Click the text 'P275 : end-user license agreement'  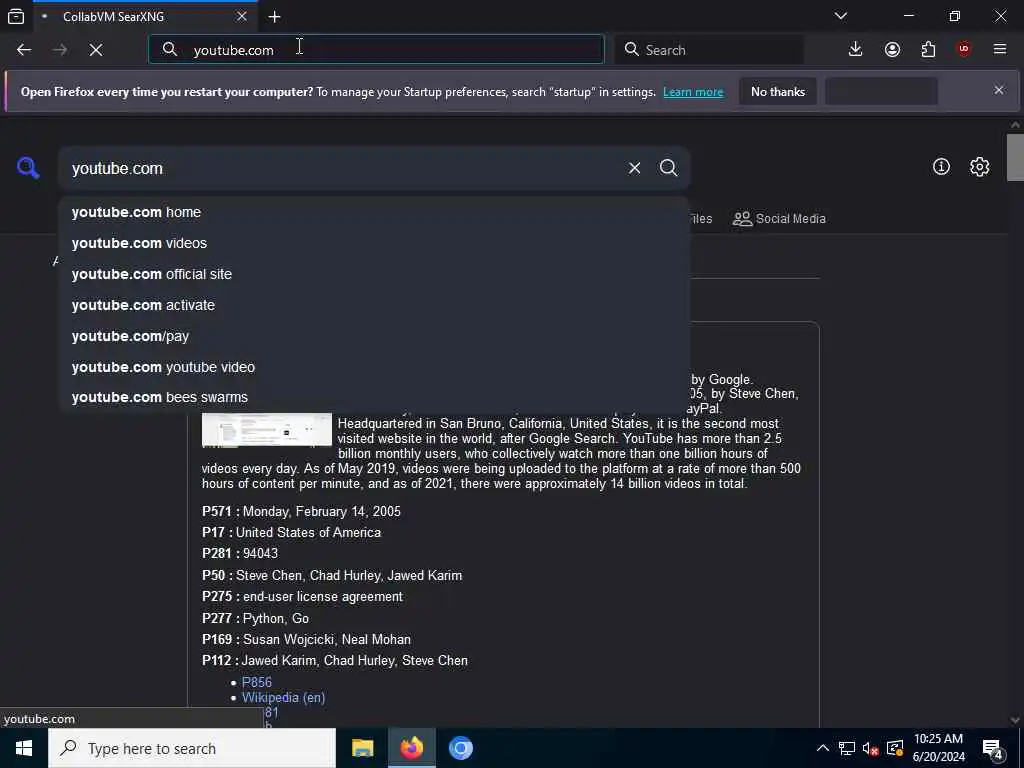pyautogui.click(x=302, y=596)
